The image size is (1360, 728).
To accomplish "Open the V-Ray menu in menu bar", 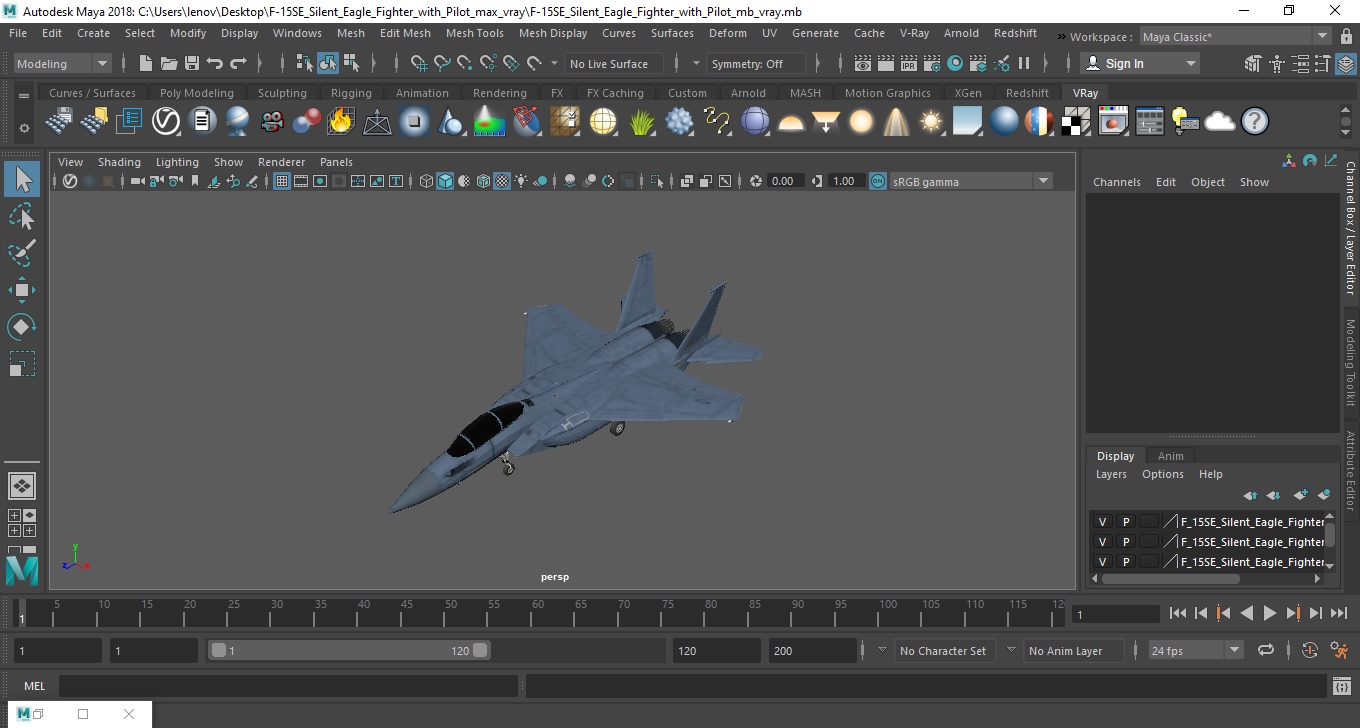I will [x=914, y=33].
